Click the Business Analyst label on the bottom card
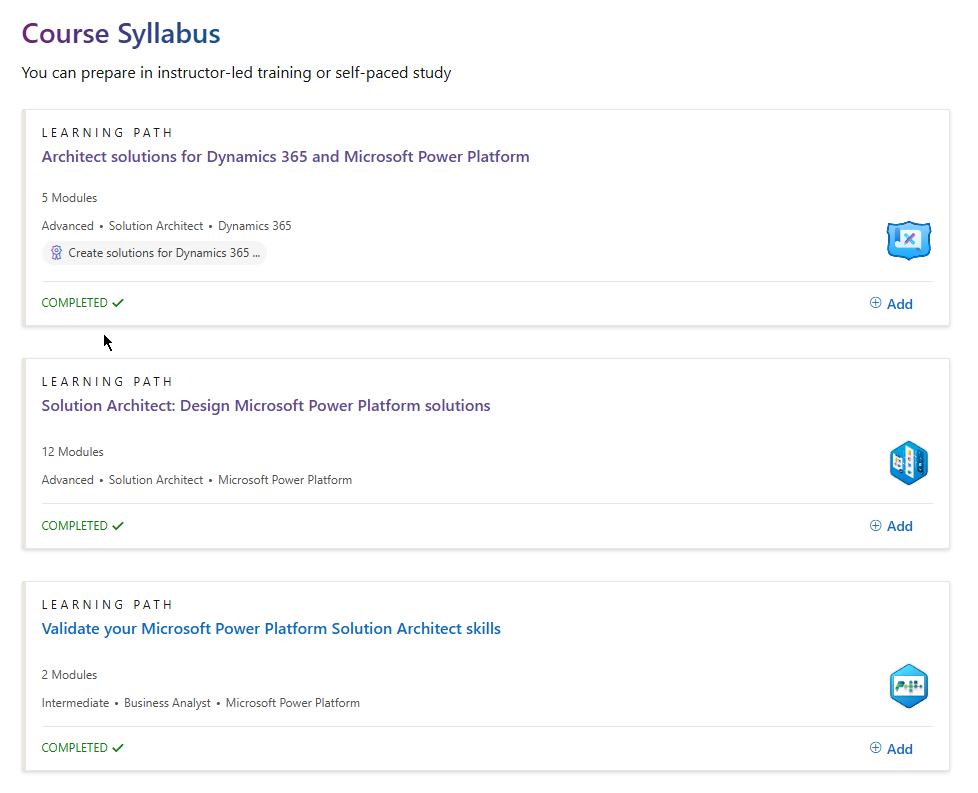The image size is (978, 793). tap(167, 702)
